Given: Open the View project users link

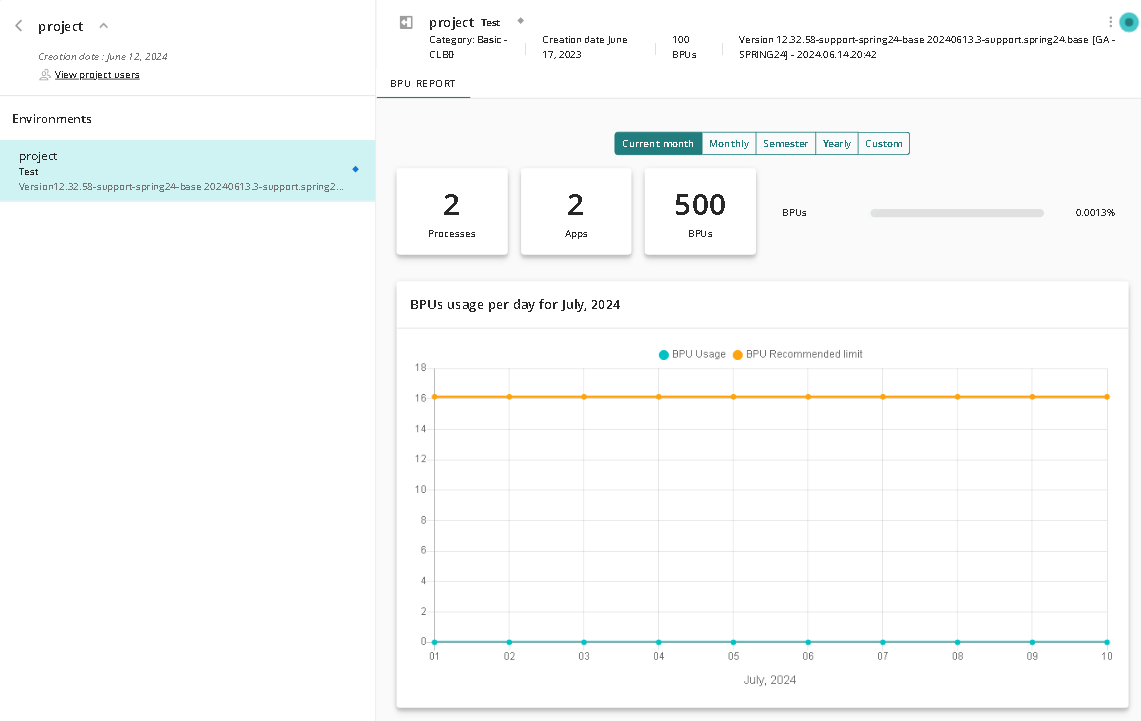Looking at the screenshot, I should (97, 74).
